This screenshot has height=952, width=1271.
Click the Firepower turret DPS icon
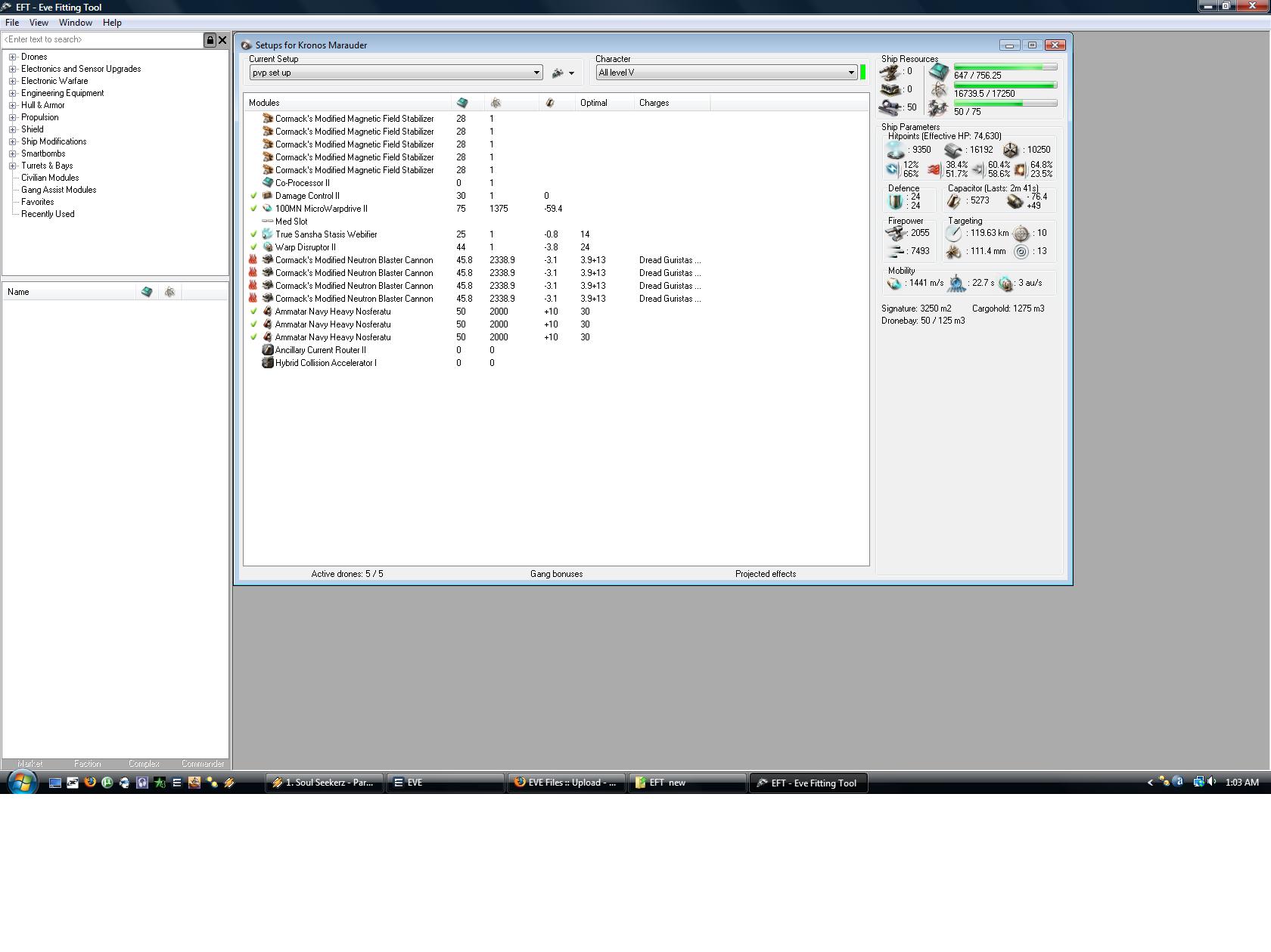(x=896, y=234)
